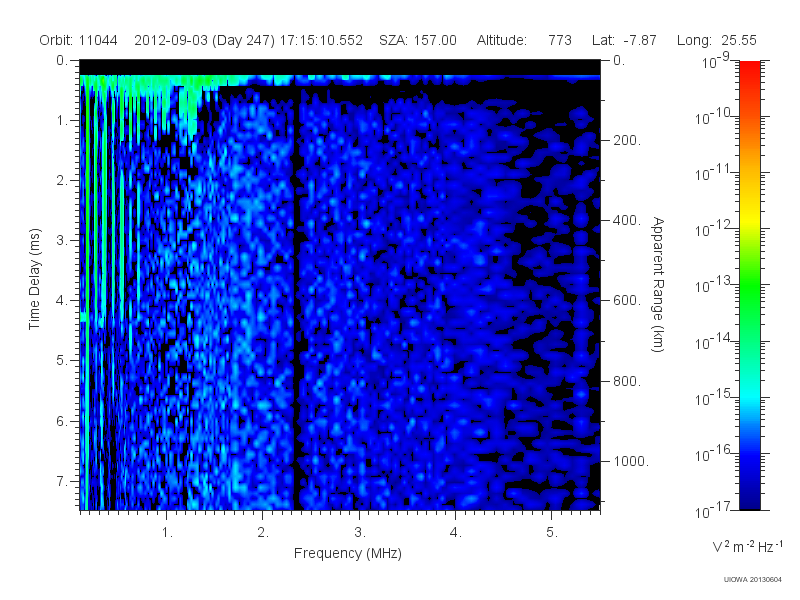Click the 'SZA: 157.00' label
The height and width of the screenshot is (600, 800).
(418, 40)
